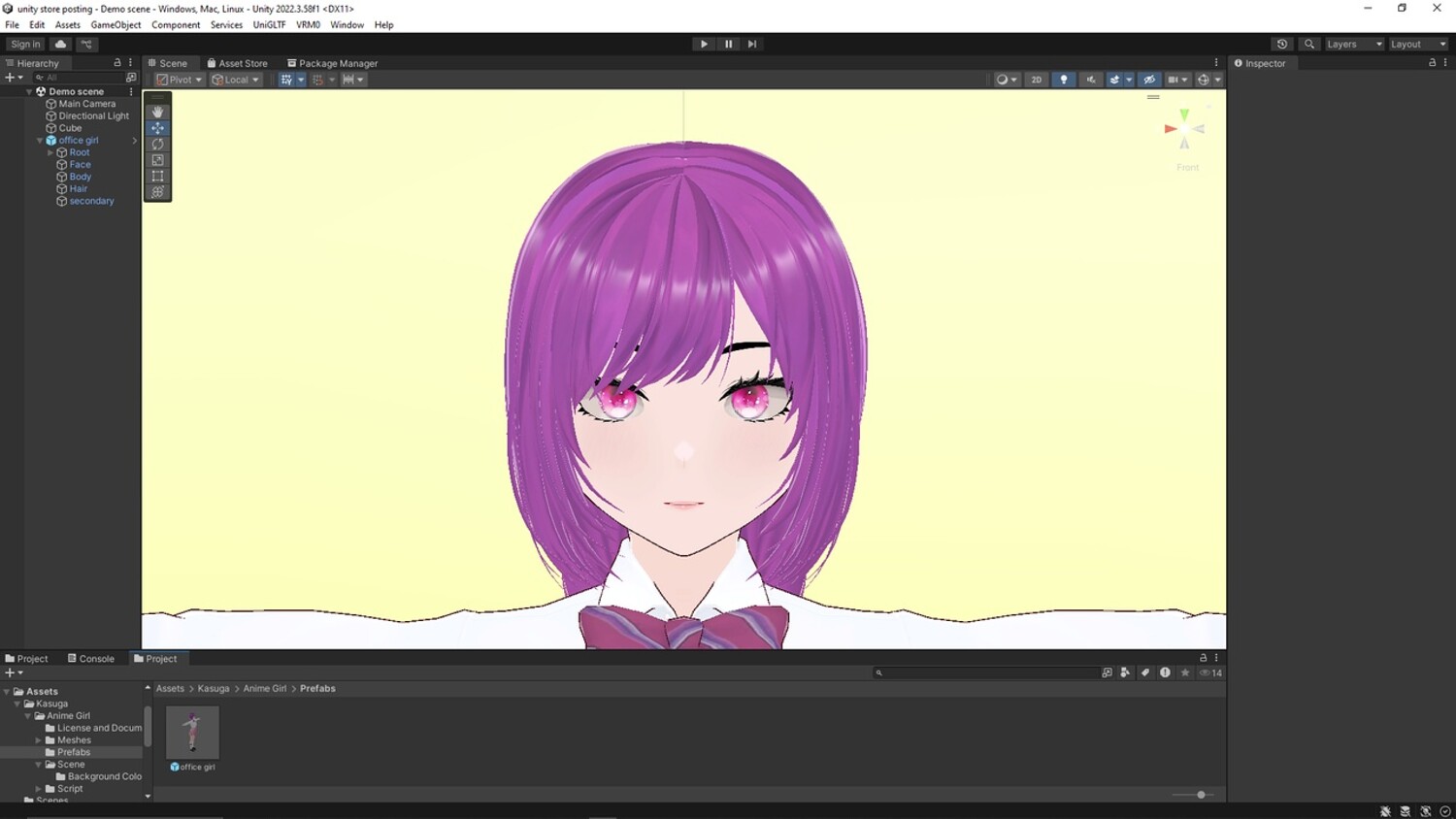Toggle the Inspector panel lock
The width and height of the screenshot is (1456, 819).
[x=1432, y=63]
